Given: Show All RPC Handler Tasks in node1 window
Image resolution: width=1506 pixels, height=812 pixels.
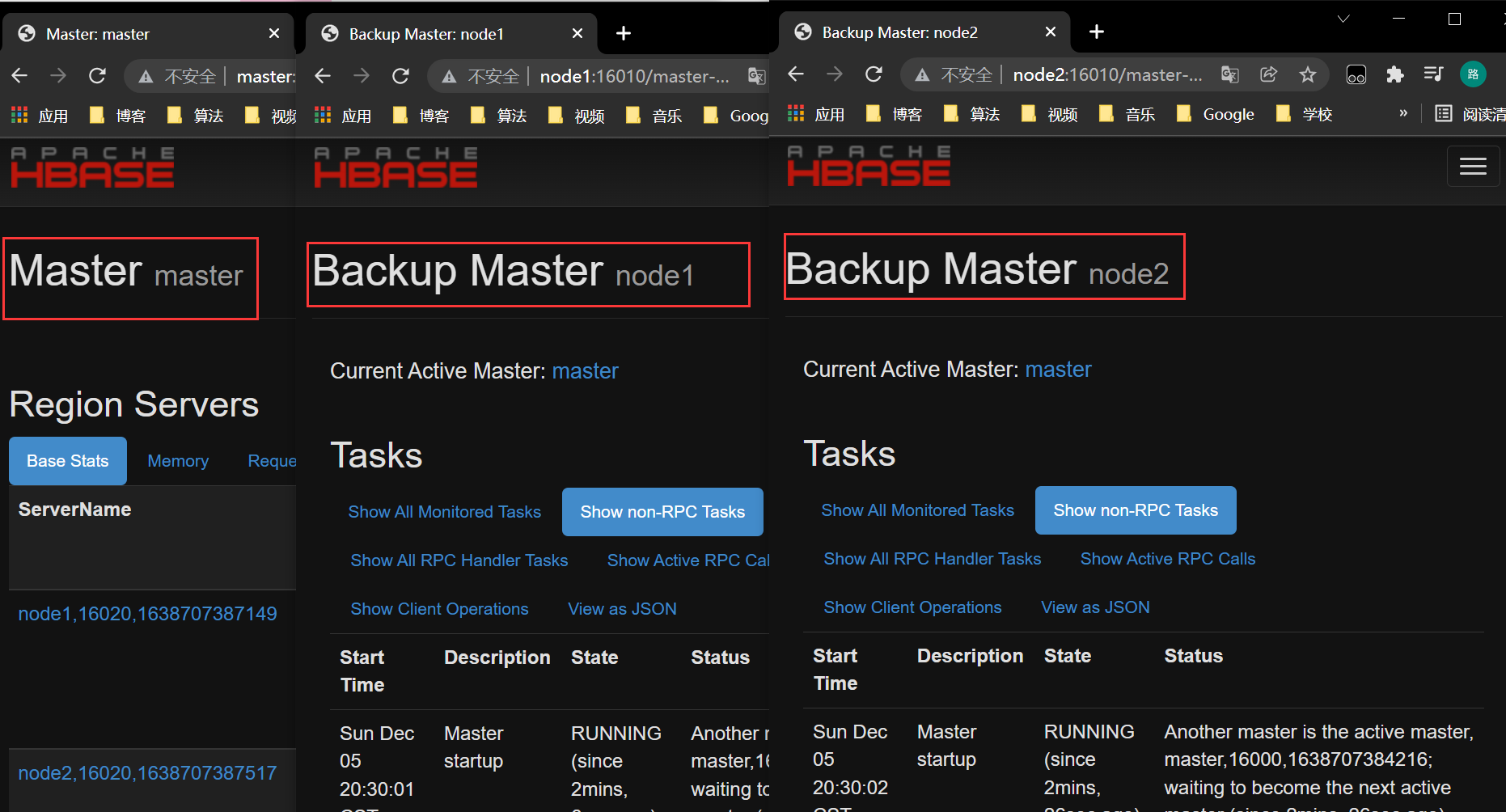Looking at the screenshot, I should coord(459,560).
